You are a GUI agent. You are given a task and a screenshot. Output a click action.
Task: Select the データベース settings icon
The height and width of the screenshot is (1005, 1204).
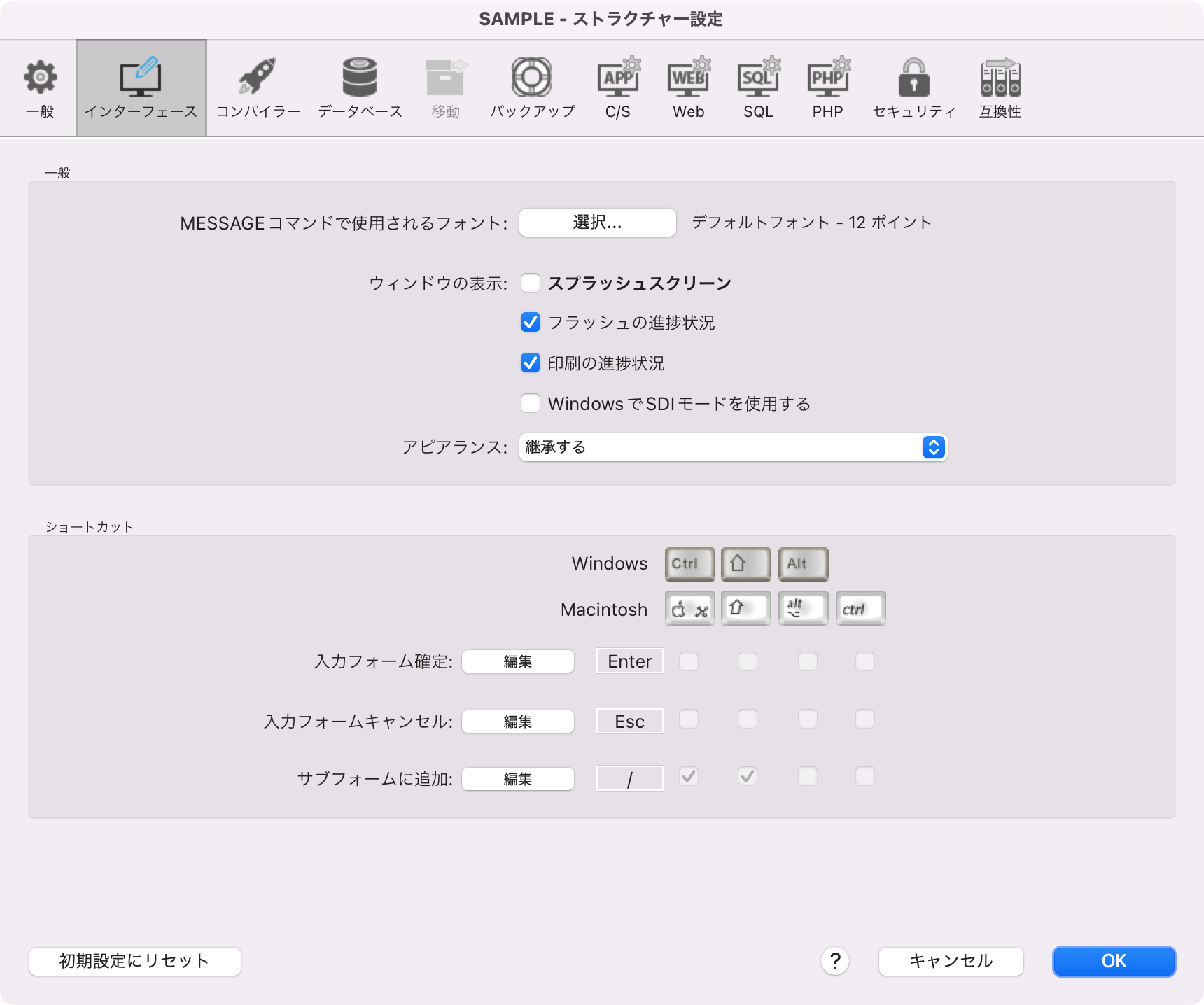coord(360,86)
